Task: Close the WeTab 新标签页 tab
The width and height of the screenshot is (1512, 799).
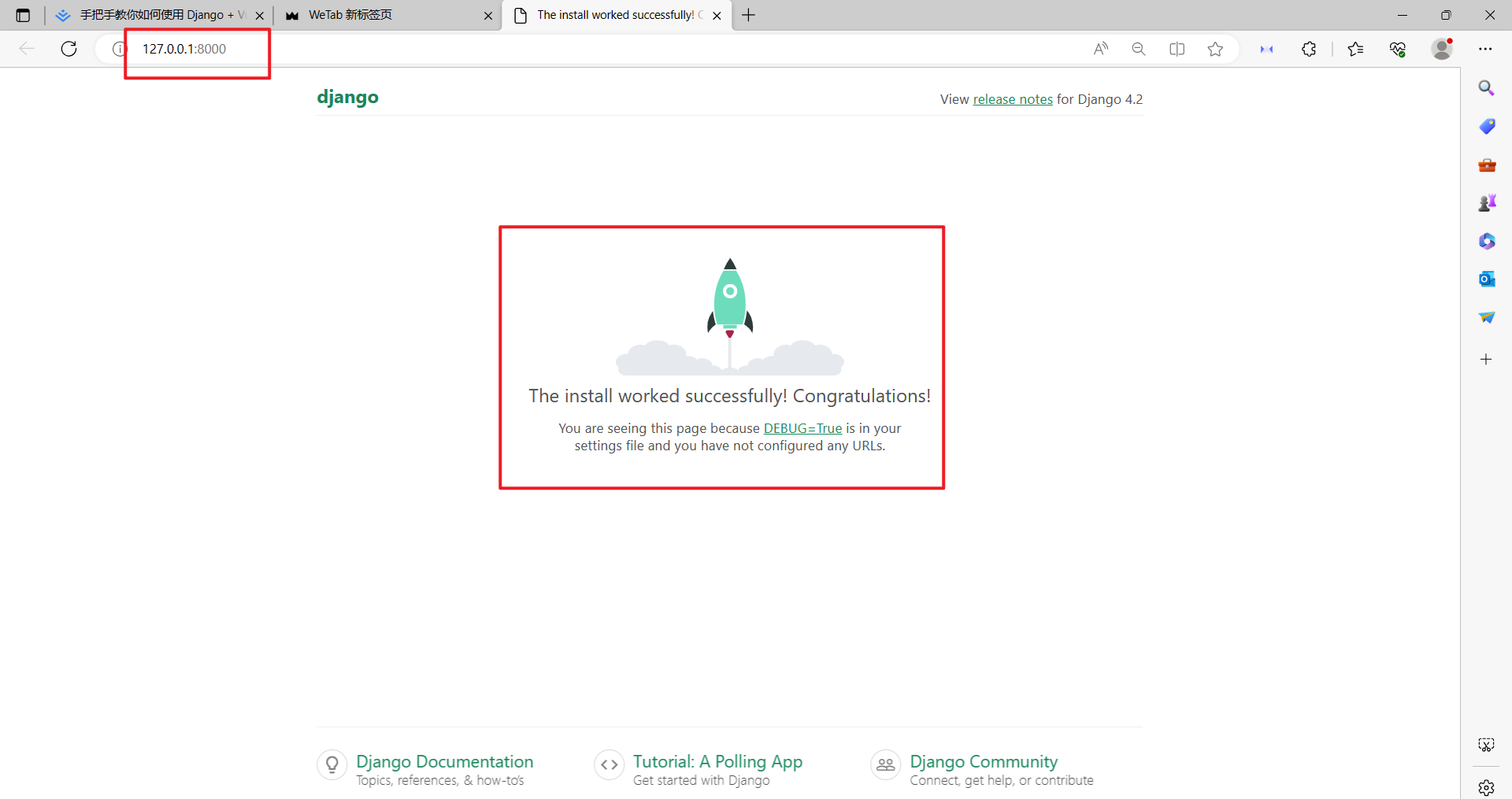Action: click(x=488, y=16)
